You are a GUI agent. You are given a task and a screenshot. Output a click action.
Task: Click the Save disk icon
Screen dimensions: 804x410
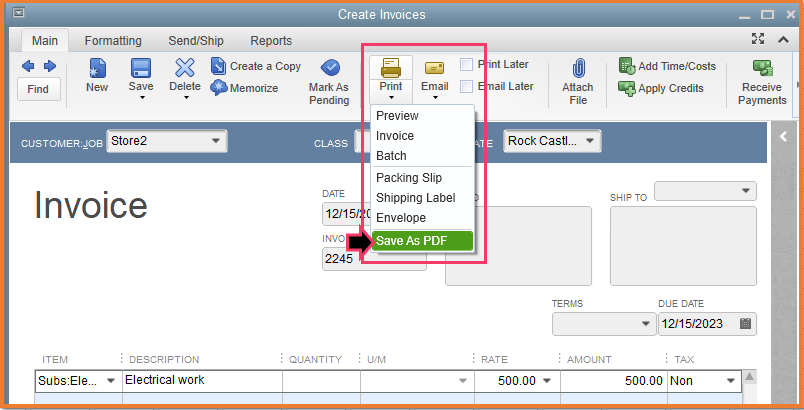pos(140,68)
